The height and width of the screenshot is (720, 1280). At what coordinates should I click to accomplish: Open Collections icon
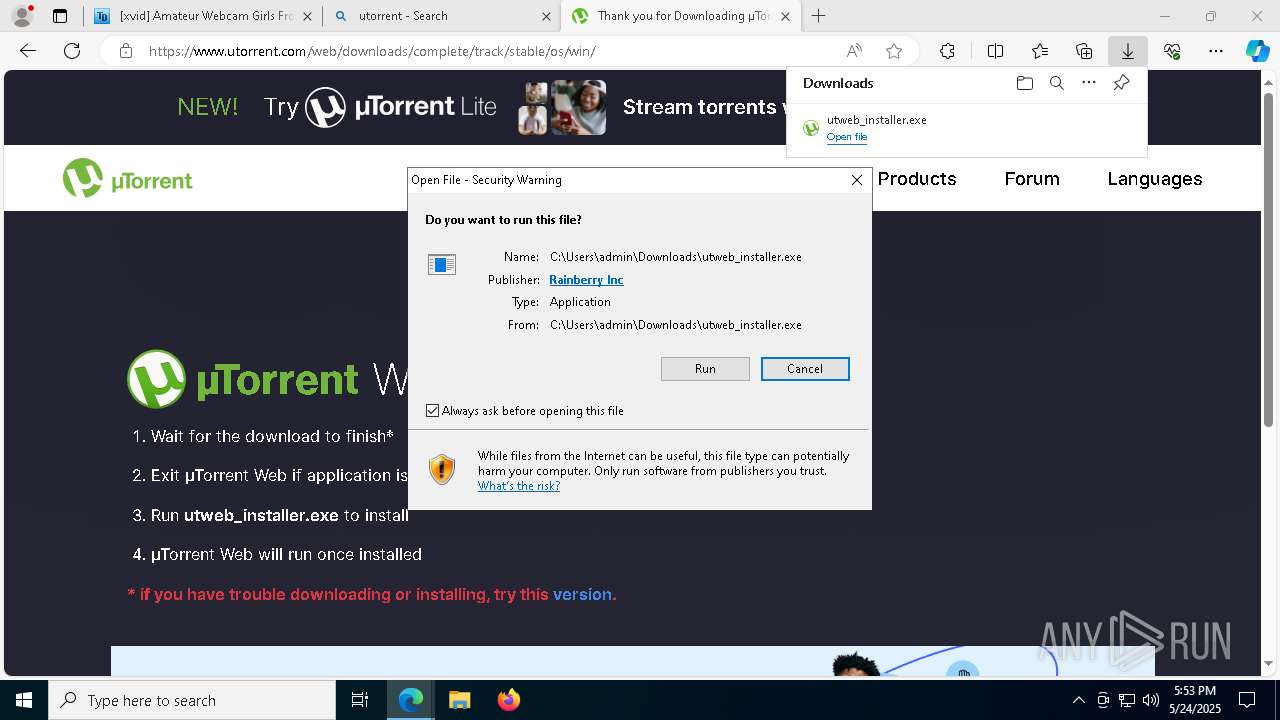pos(1084,51)
